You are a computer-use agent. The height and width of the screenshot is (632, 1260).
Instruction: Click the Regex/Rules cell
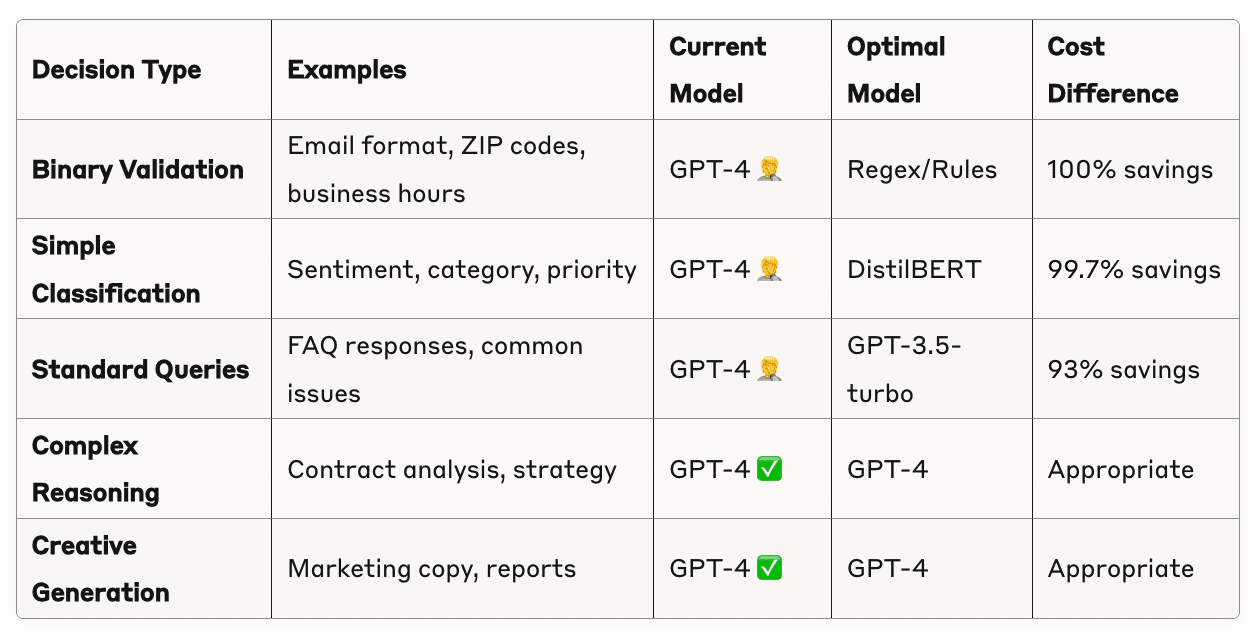click(922, 169)
